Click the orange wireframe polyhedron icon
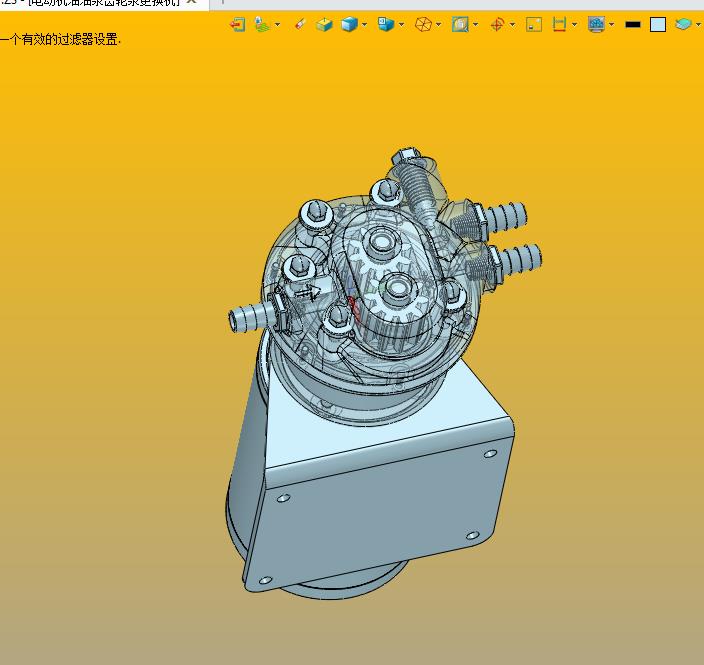This screenshot has height=665, width=704. pyautogui.click(x=423, y=24)
